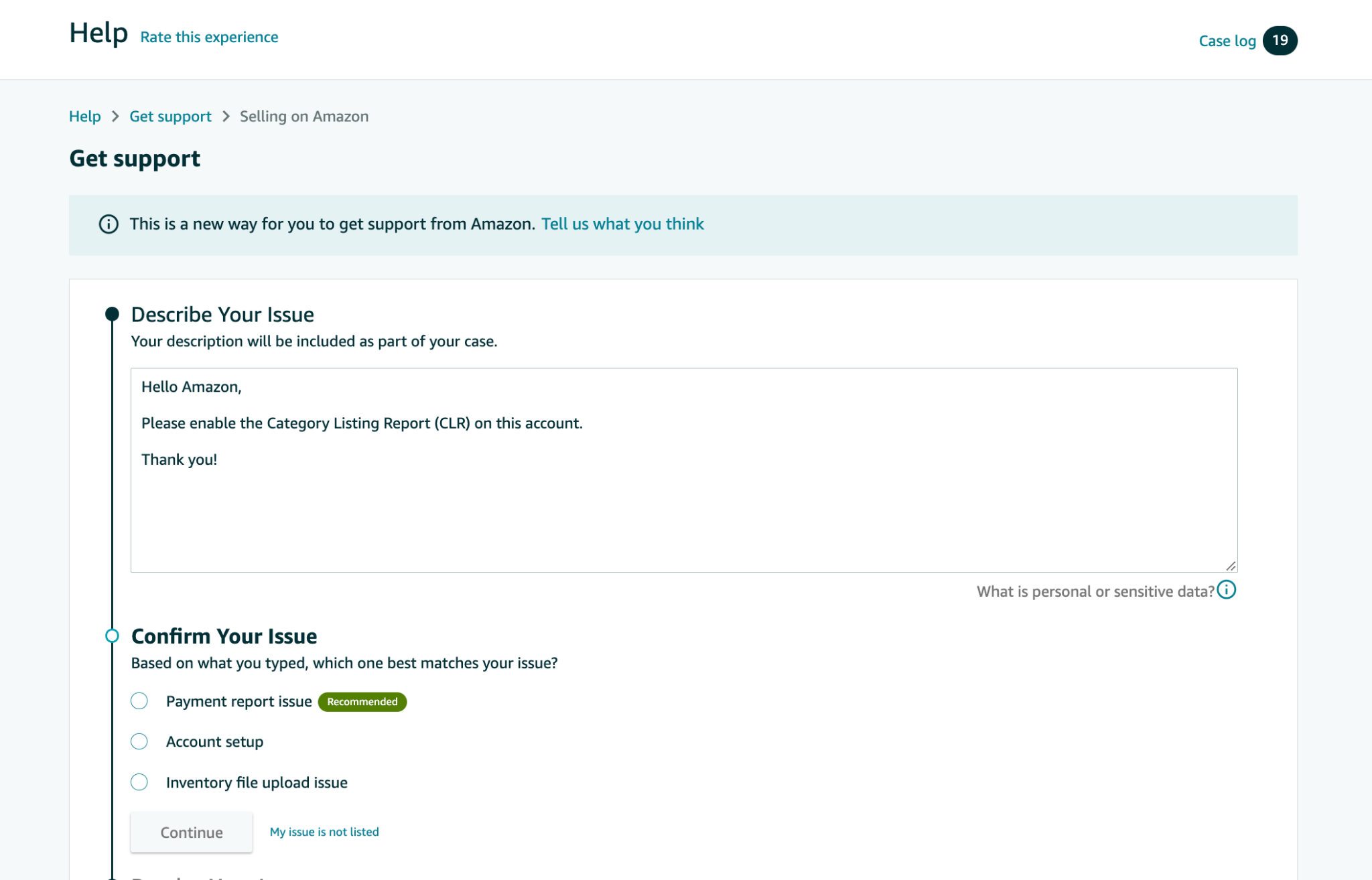Click the info icon in the banner

coord(109,224)
